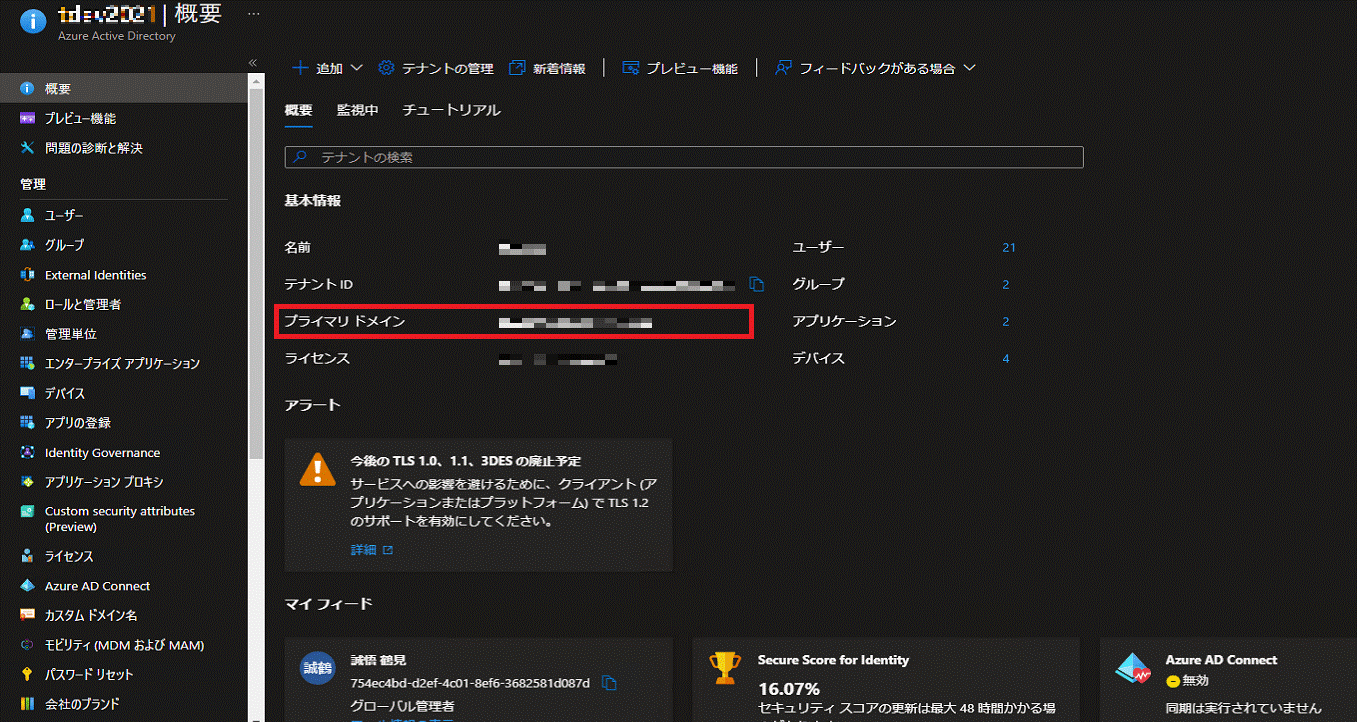Image resolution: width=1357 pixels, height=722 pixels.
Task: Collapse the left sidebar with chevron
Action: point(253,63)
